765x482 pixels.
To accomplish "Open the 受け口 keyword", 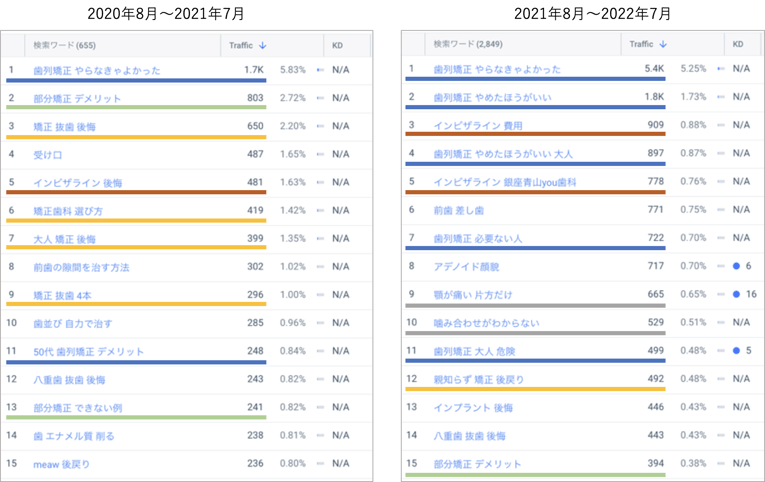I will (x=47, y=155).
